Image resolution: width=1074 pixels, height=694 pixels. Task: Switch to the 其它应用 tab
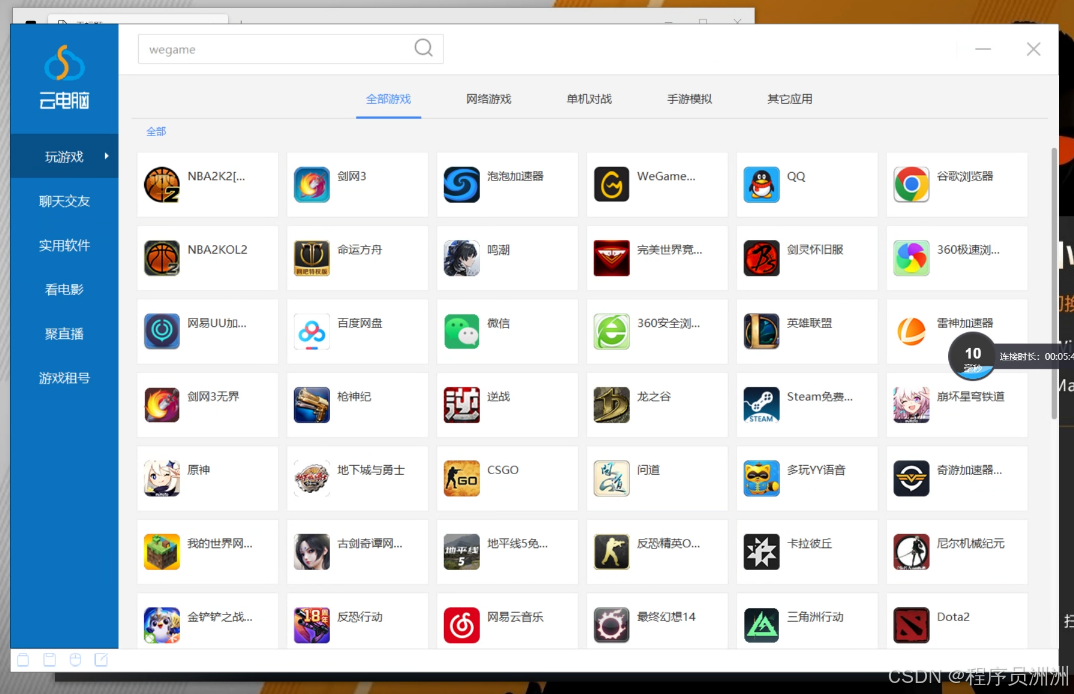coord(790,99)
